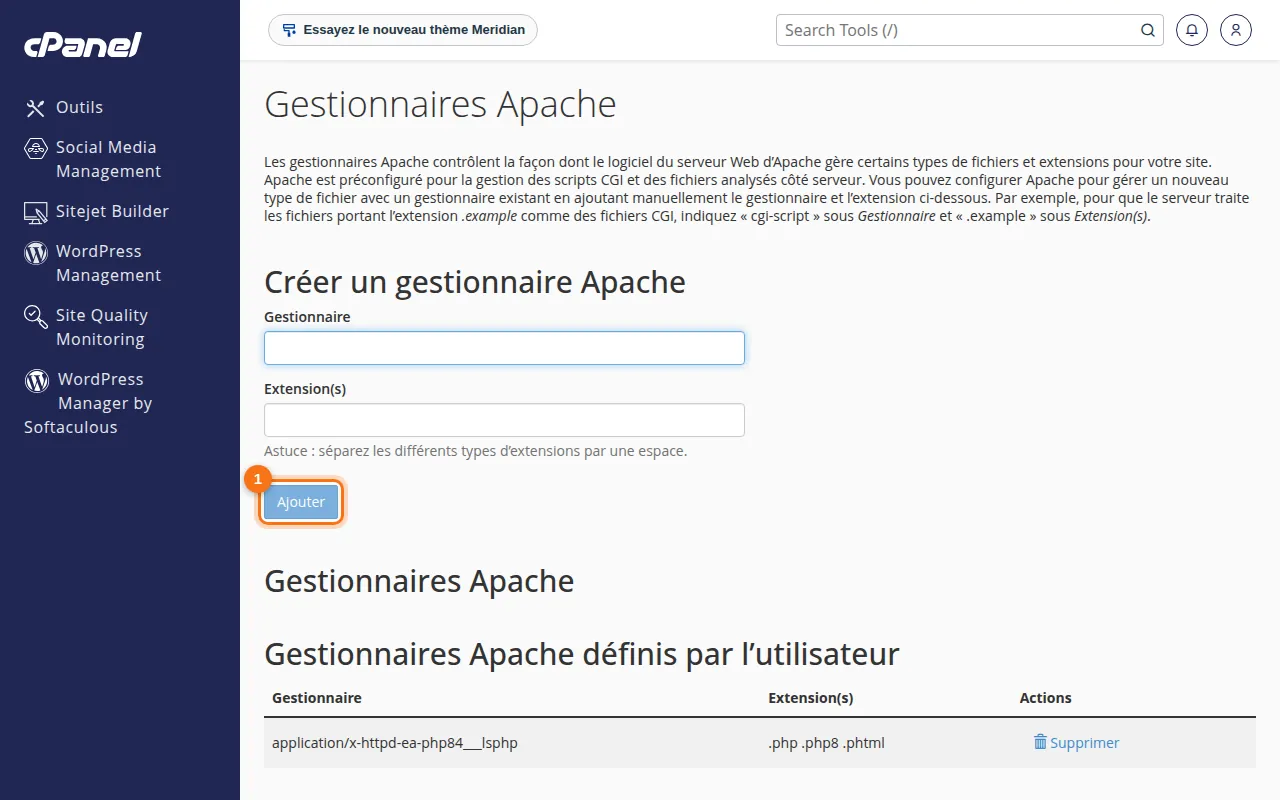The image size is (1280, 800).
Task: Select application/x-httpd-ea-php84___lsphp text
Action: click(x=395, y=743)
